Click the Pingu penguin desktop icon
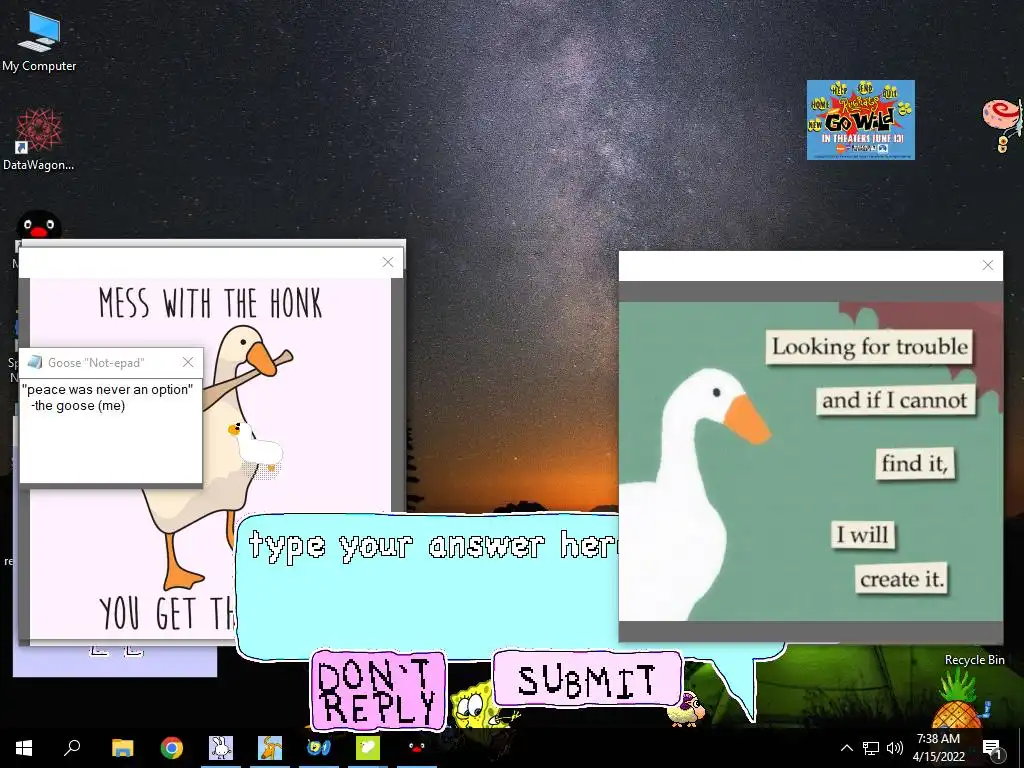Image resolution: width=1024 pixels, height=768 pixels. coord(39,226)
